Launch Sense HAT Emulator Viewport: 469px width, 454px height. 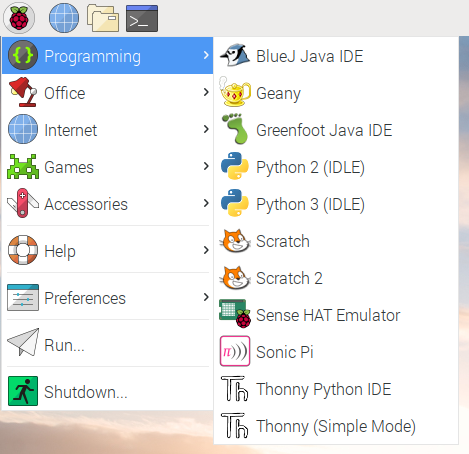pos(336,314)
